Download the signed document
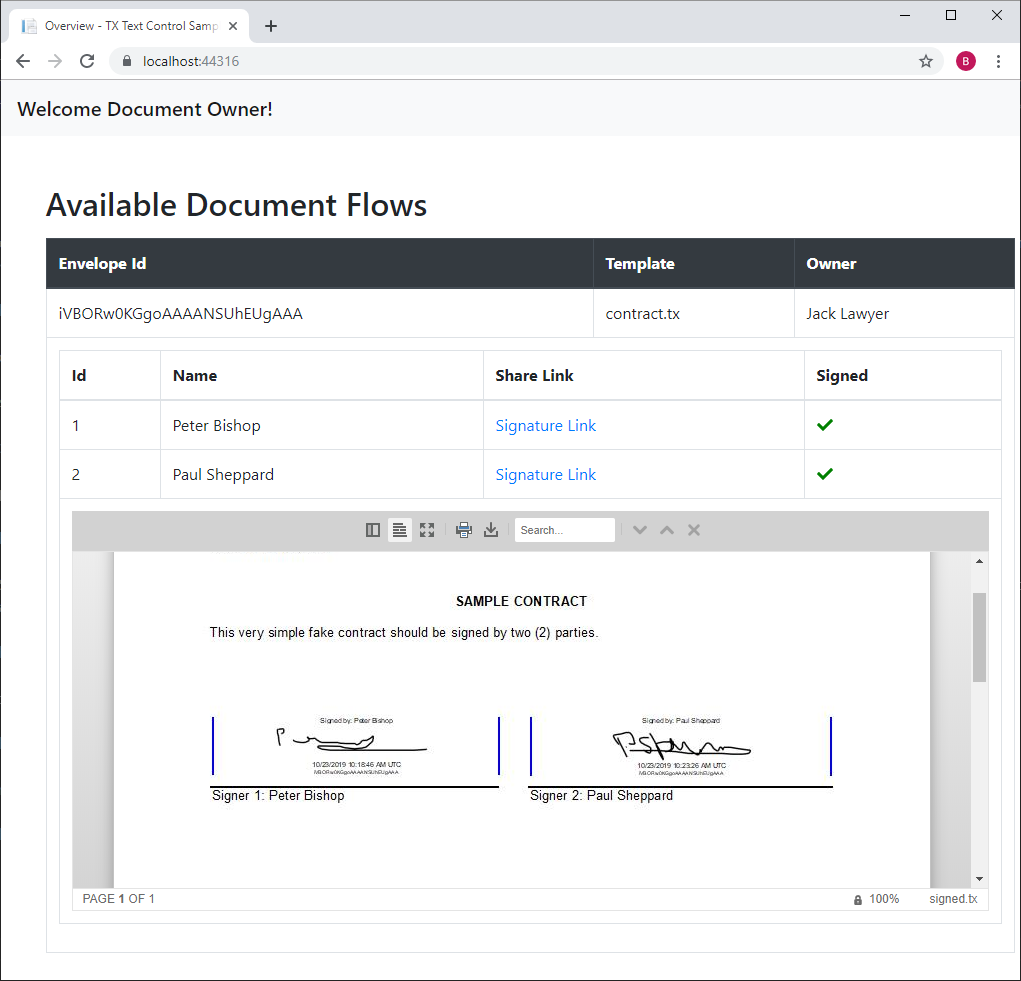1021x981 pixels. point(491,530)
